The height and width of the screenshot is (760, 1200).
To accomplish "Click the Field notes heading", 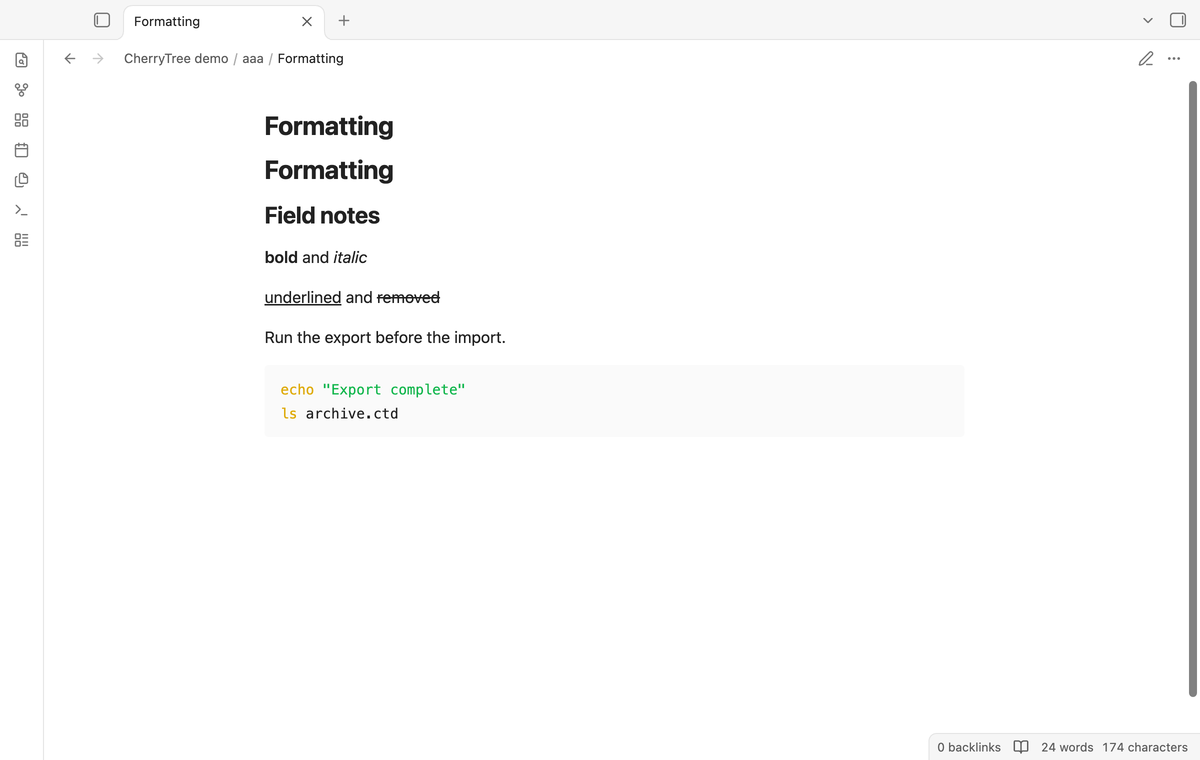I will (x=322, y=215).
